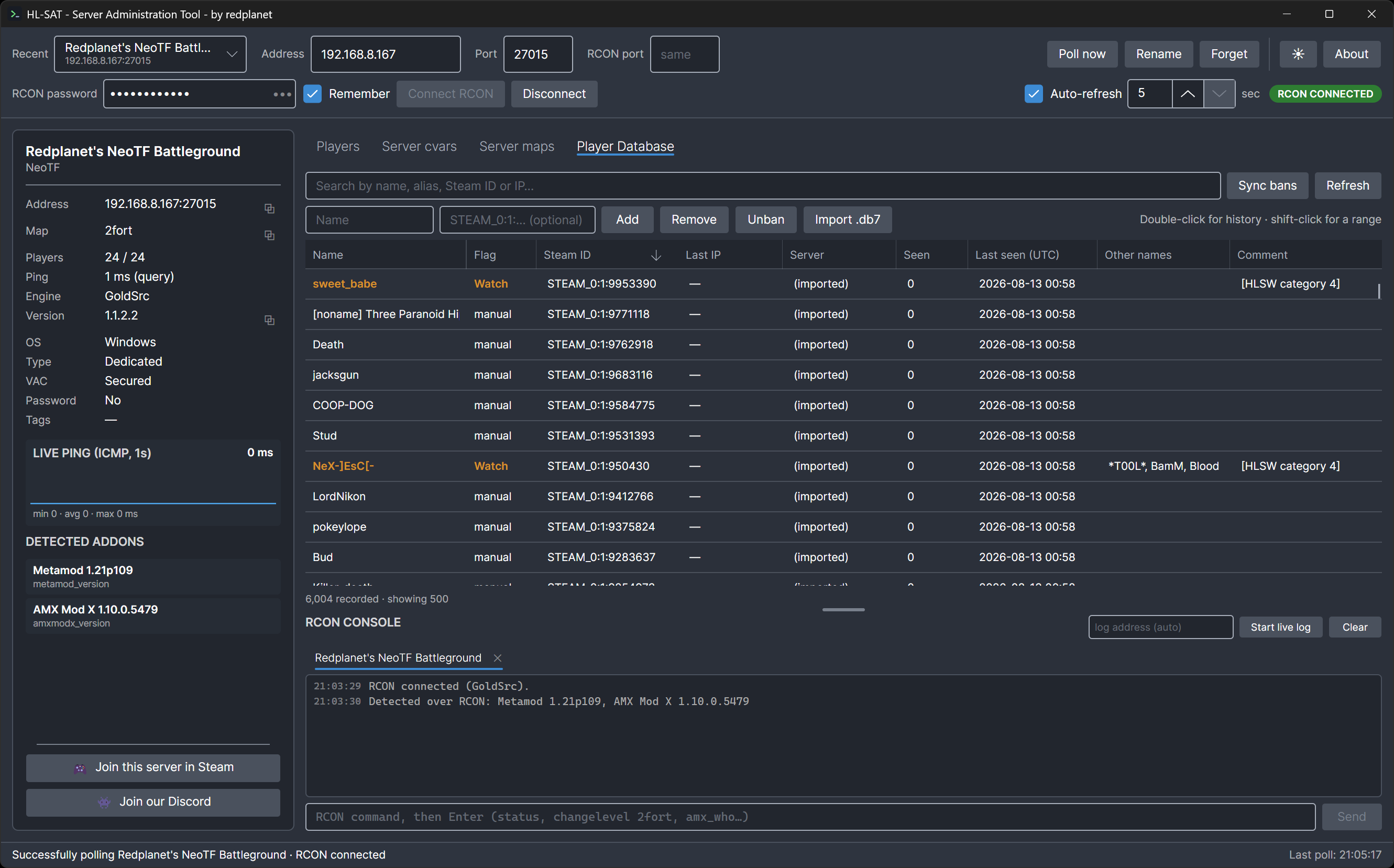The height and width of the screenshot is (868, 1394).
Task: Select the LordNikon player row
Action: (x=843, y=497)
